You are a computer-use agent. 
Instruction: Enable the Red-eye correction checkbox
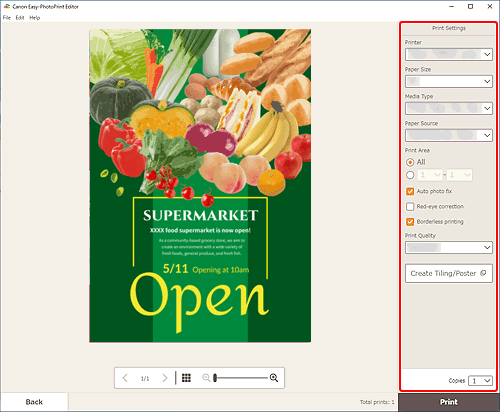tap(410, 207)
